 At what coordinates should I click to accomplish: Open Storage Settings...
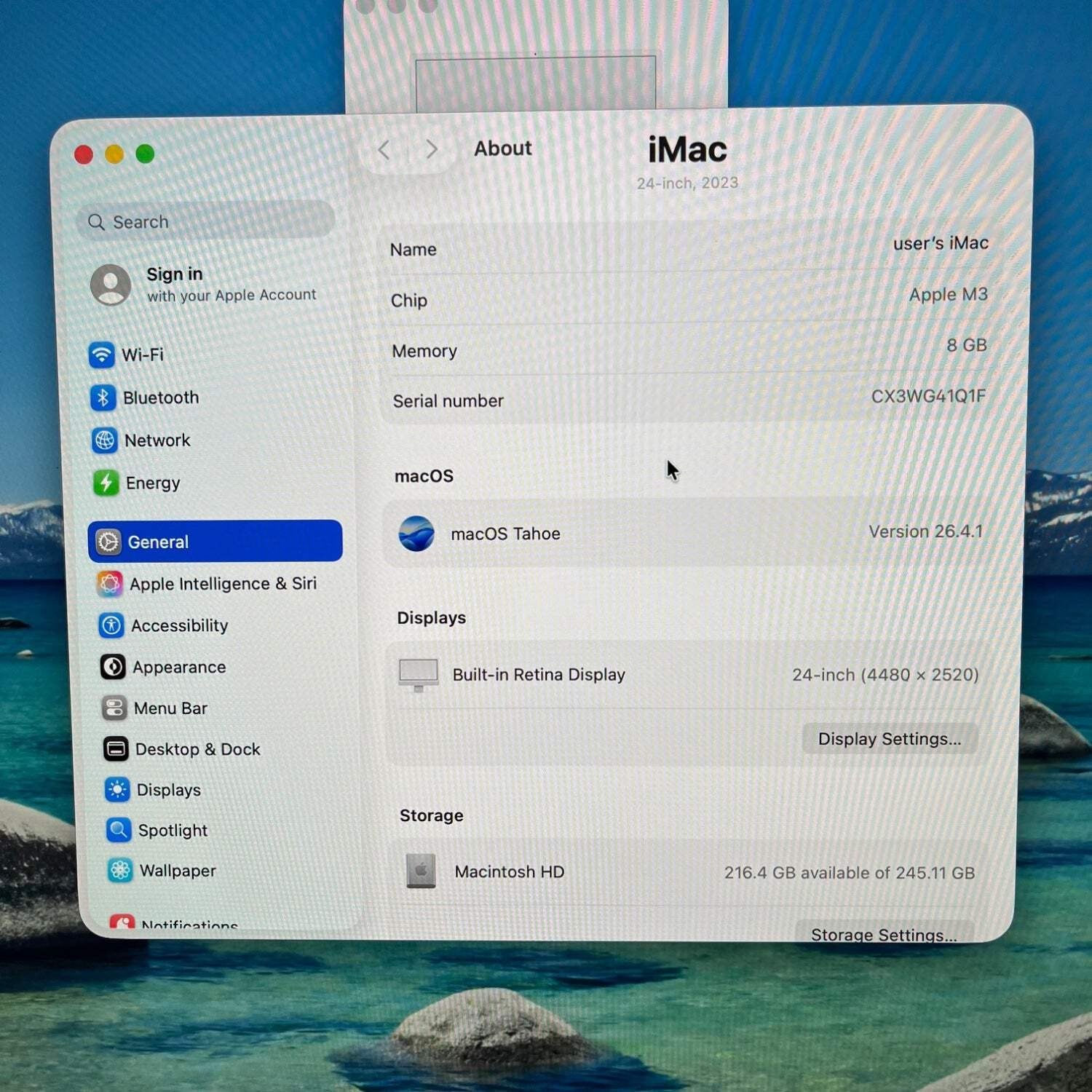[885, 933]
